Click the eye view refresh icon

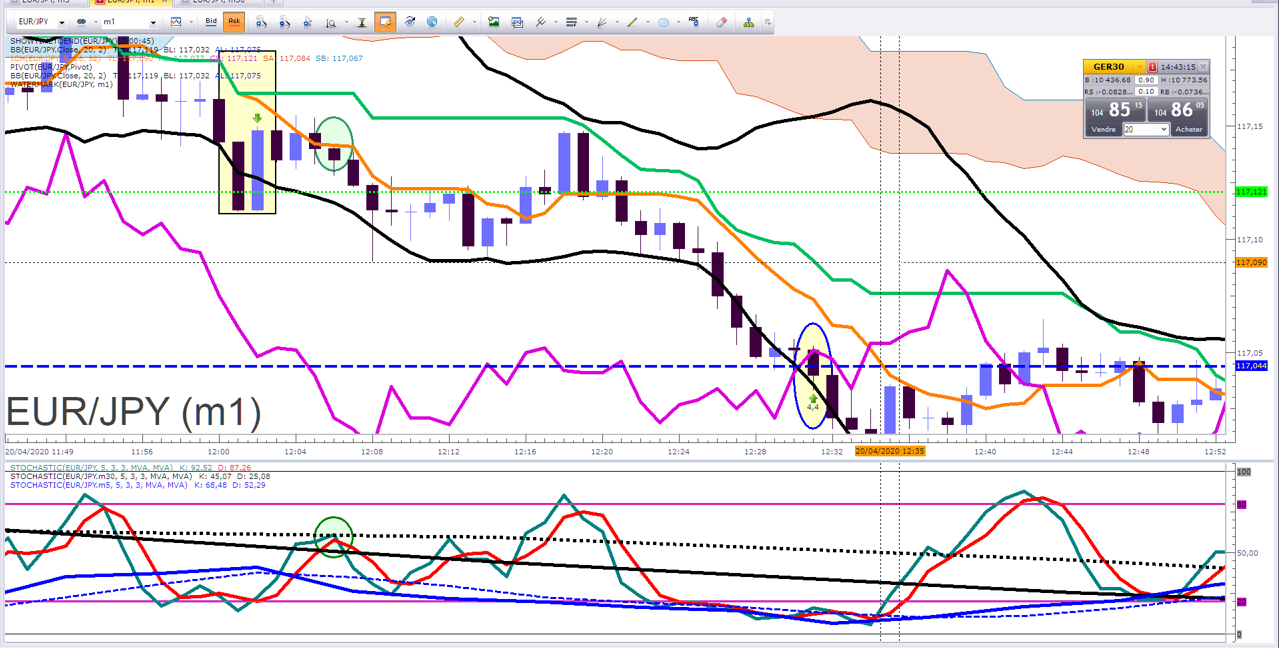tap(410, 22)
